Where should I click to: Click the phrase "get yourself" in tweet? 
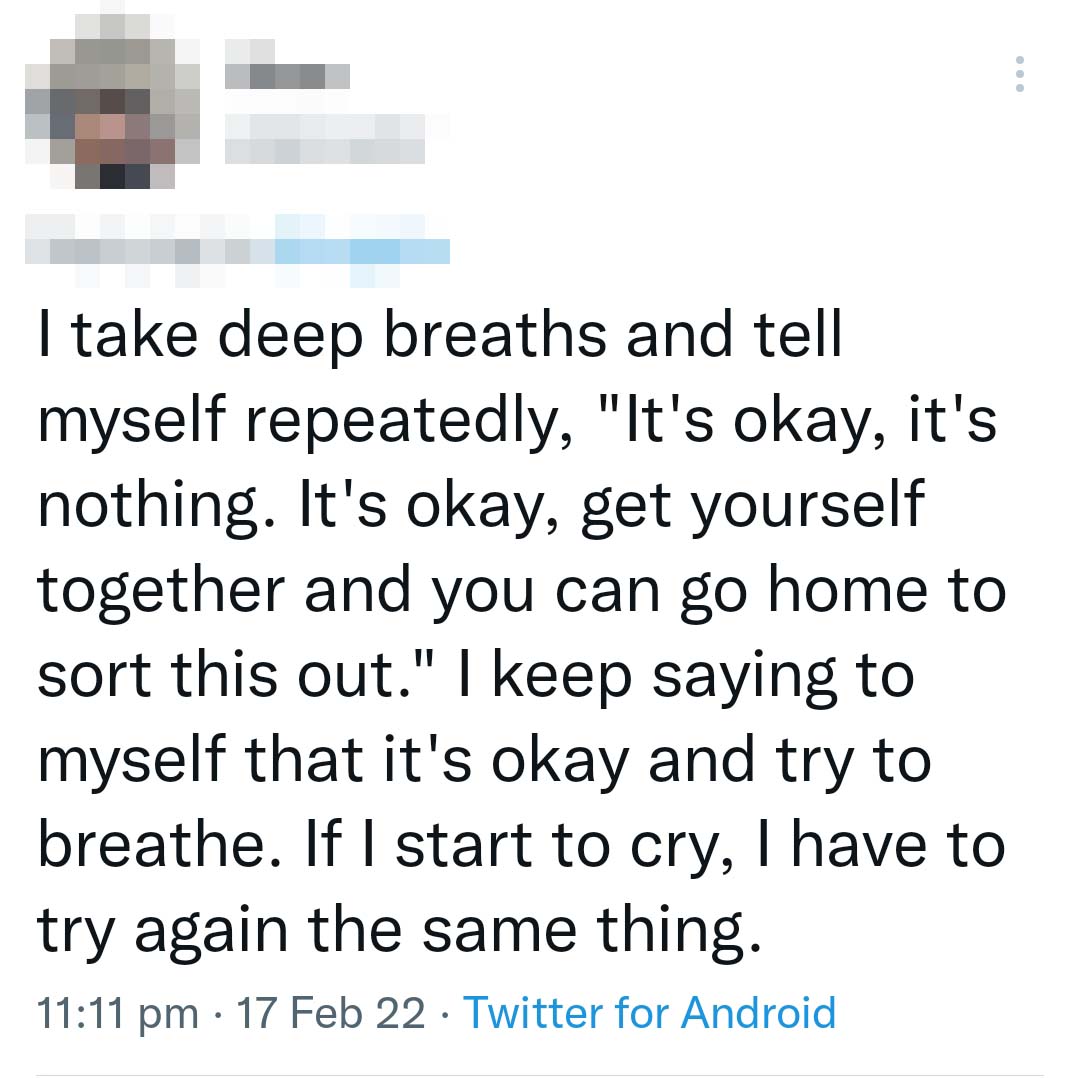pyautogui.click(x=753, y=506)
